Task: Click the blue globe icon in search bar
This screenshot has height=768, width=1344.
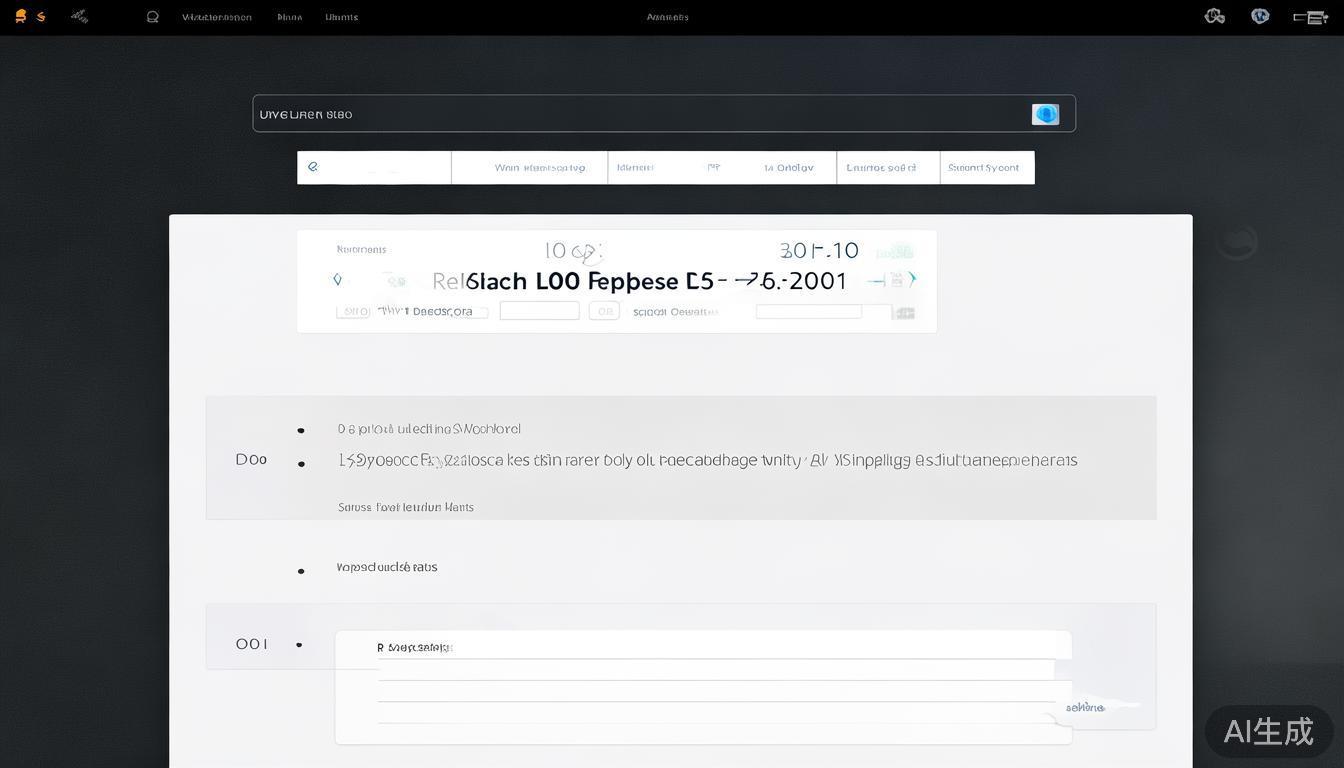Action: pos(1045,114)
